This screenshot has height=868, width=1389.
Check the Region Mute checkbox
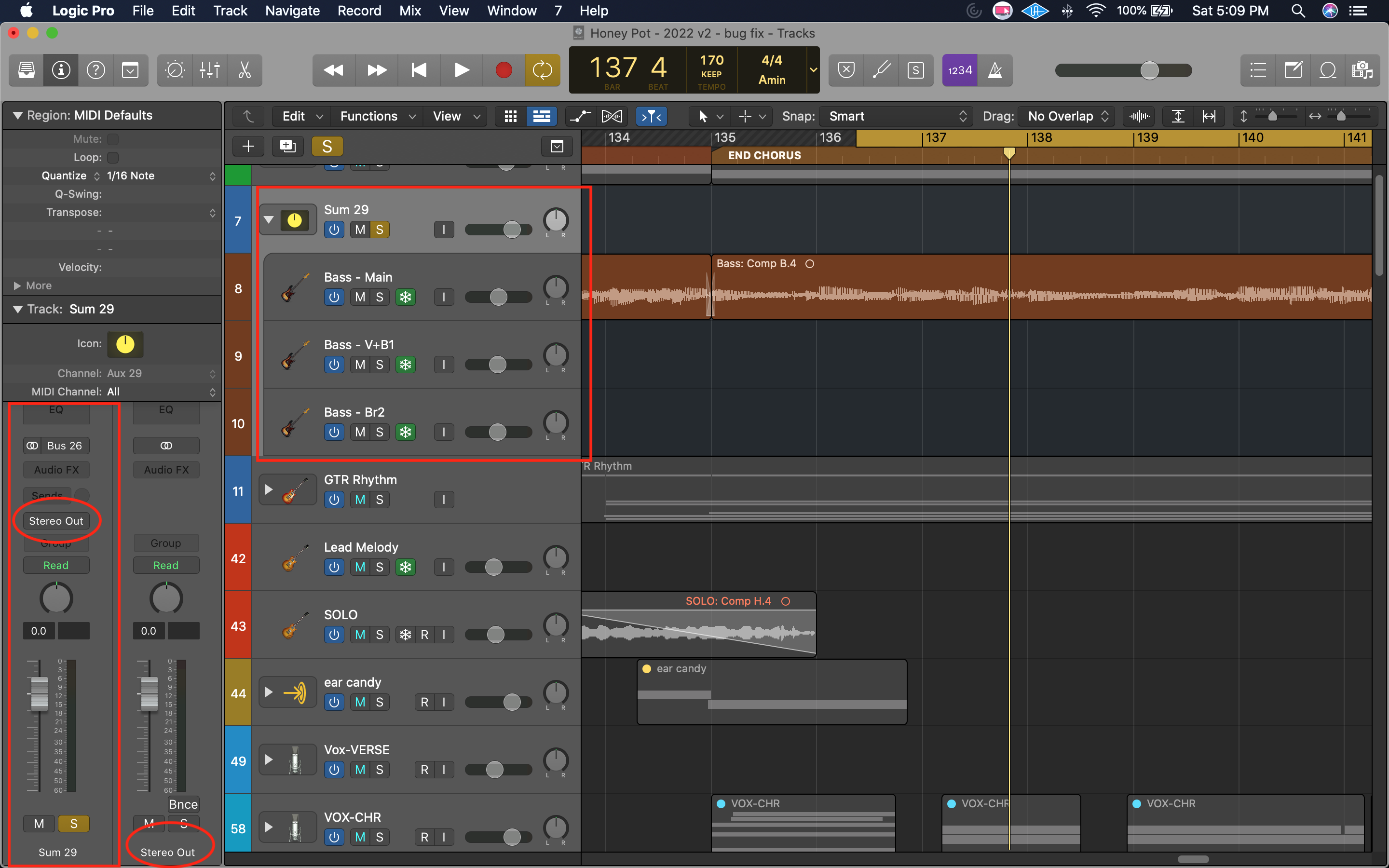[x=113, y=139]
